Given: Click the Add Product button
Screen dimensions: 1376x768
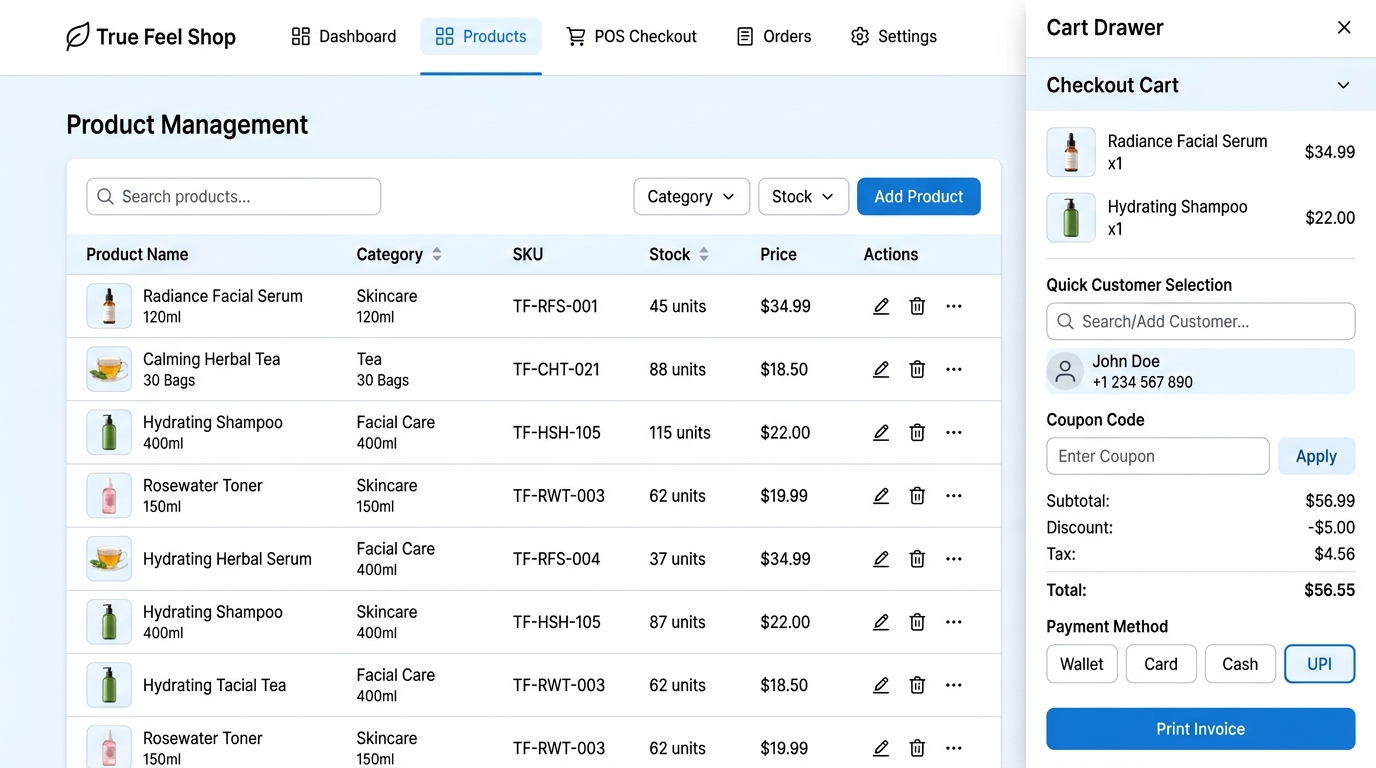Looking at the screenshot, I should tap(919, 197).
